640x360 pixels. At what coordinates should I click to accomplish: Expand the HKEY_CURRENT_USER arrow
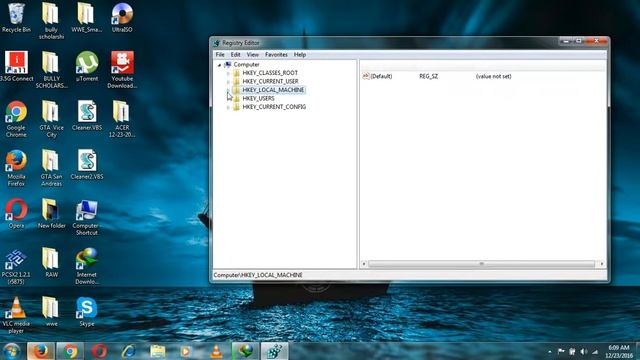coord(228,82)
